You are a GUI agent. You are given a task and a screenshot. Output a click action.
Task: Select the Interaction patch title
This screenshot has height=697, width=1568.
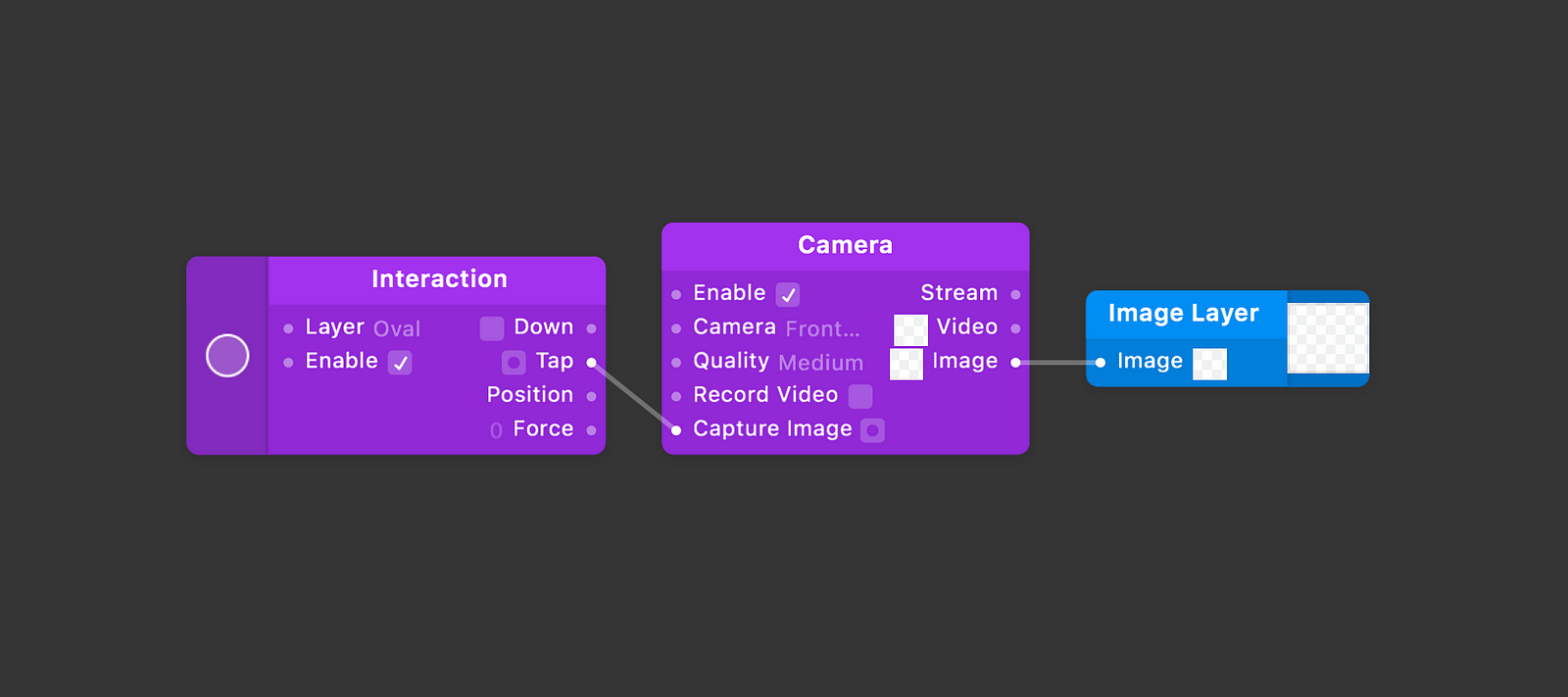pyautogui.click(x=439, y=279)
